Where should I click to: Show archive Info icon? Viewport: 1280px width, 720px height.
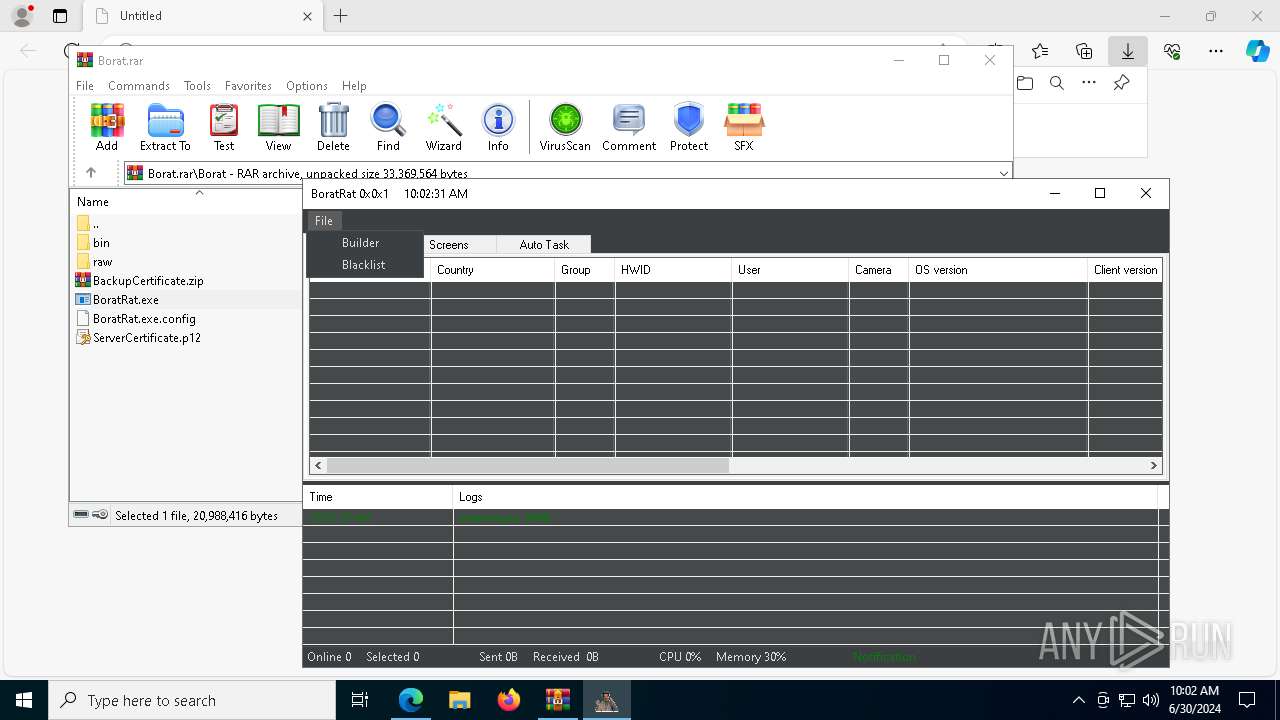pyautogui.click(x=498, y=127)
